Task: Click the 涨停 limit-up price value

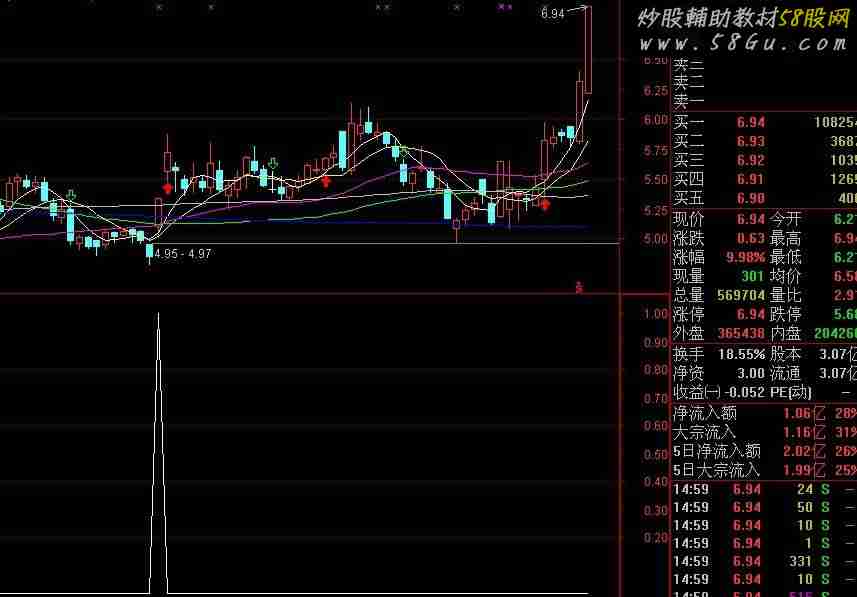Action: pos(750,314)
